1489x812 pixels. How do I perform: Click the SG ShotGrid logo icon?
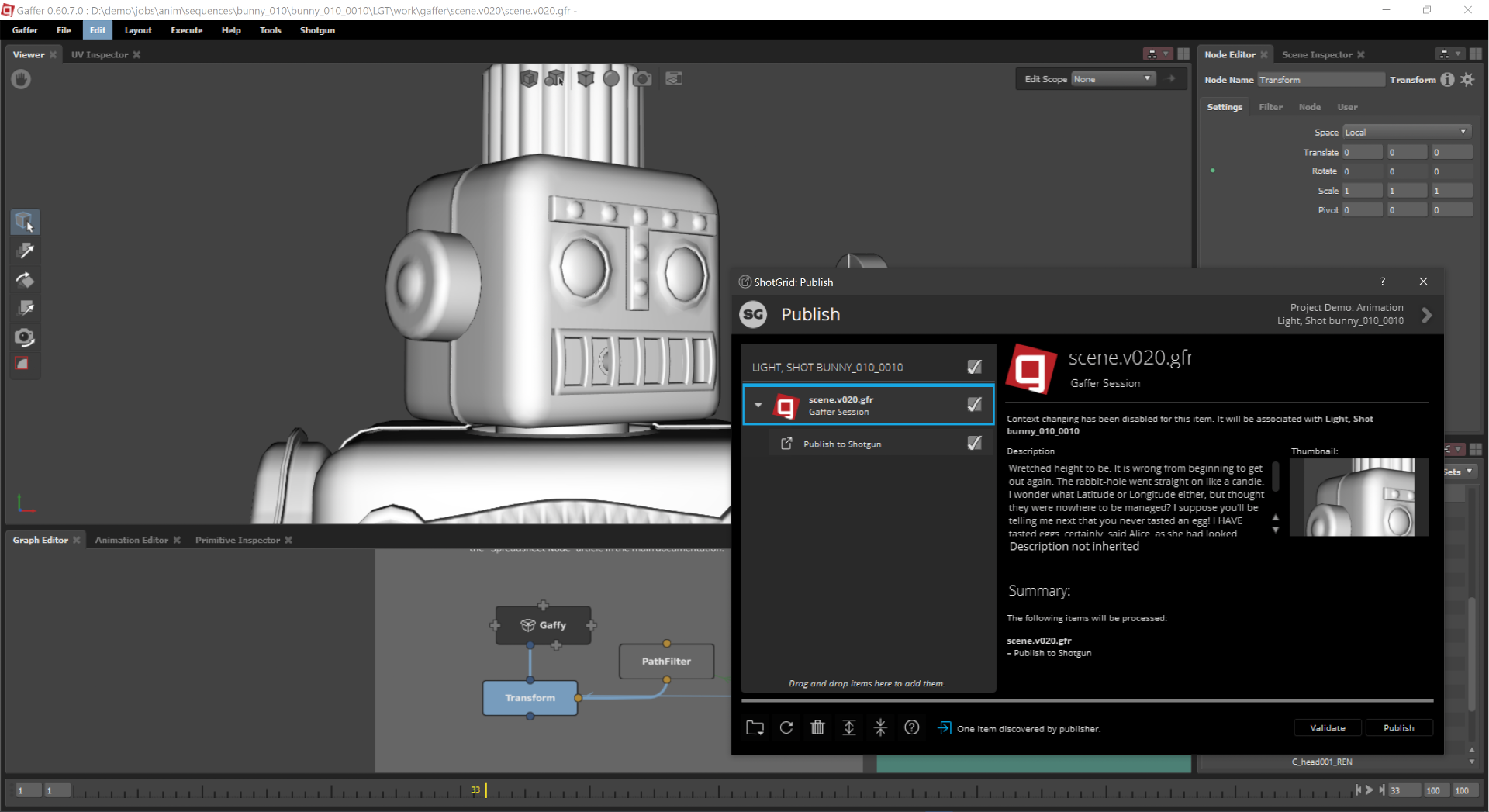tap(753, 314)
